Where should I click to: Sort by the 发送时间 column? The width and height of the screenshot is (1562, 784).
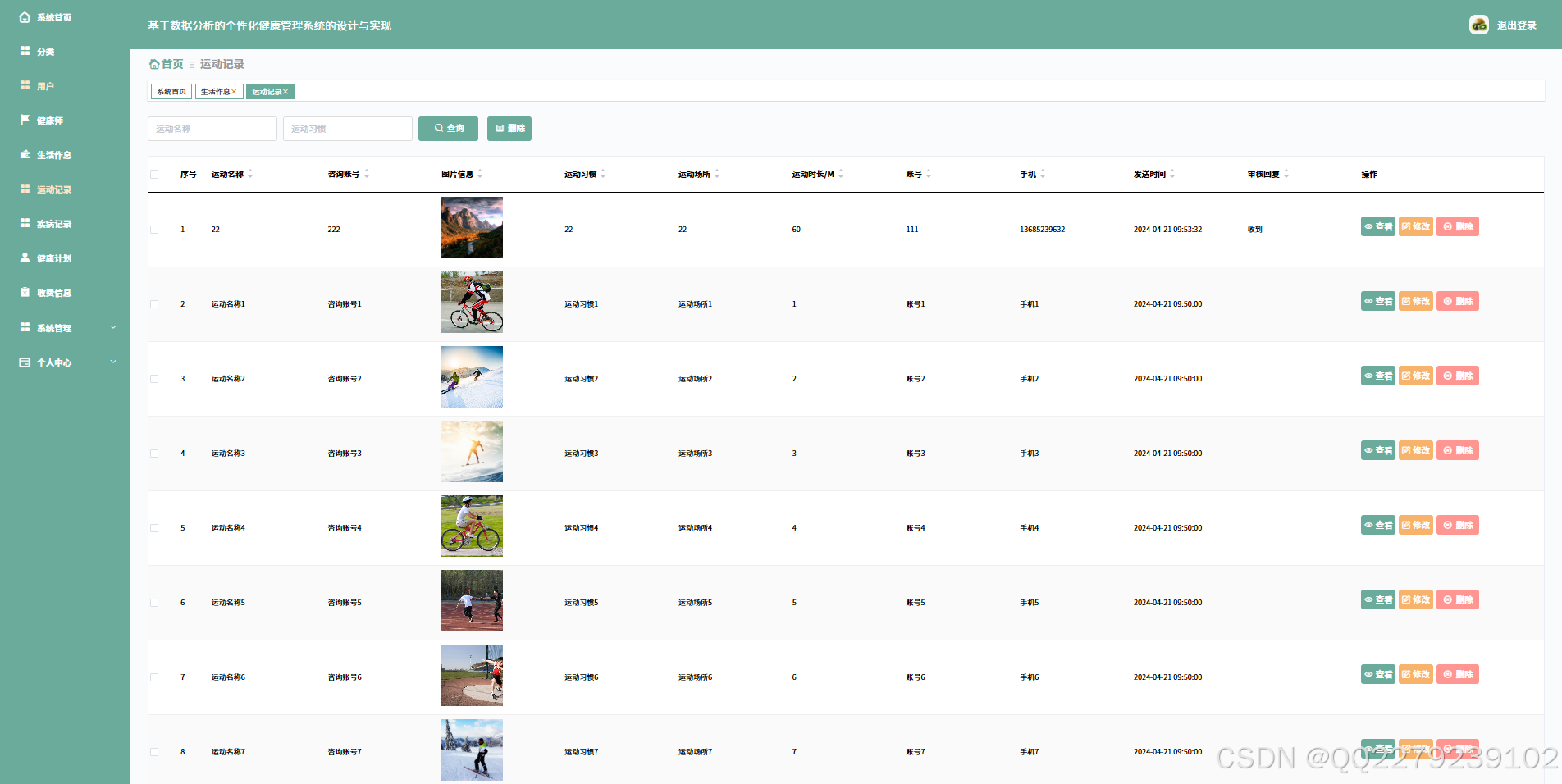[1172, 174]
